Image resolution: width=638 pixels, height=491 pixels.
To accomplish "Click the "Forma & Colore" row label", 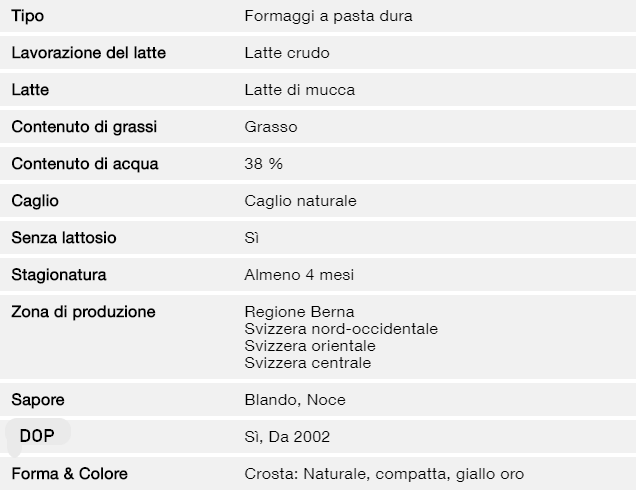I will point(69,474).
